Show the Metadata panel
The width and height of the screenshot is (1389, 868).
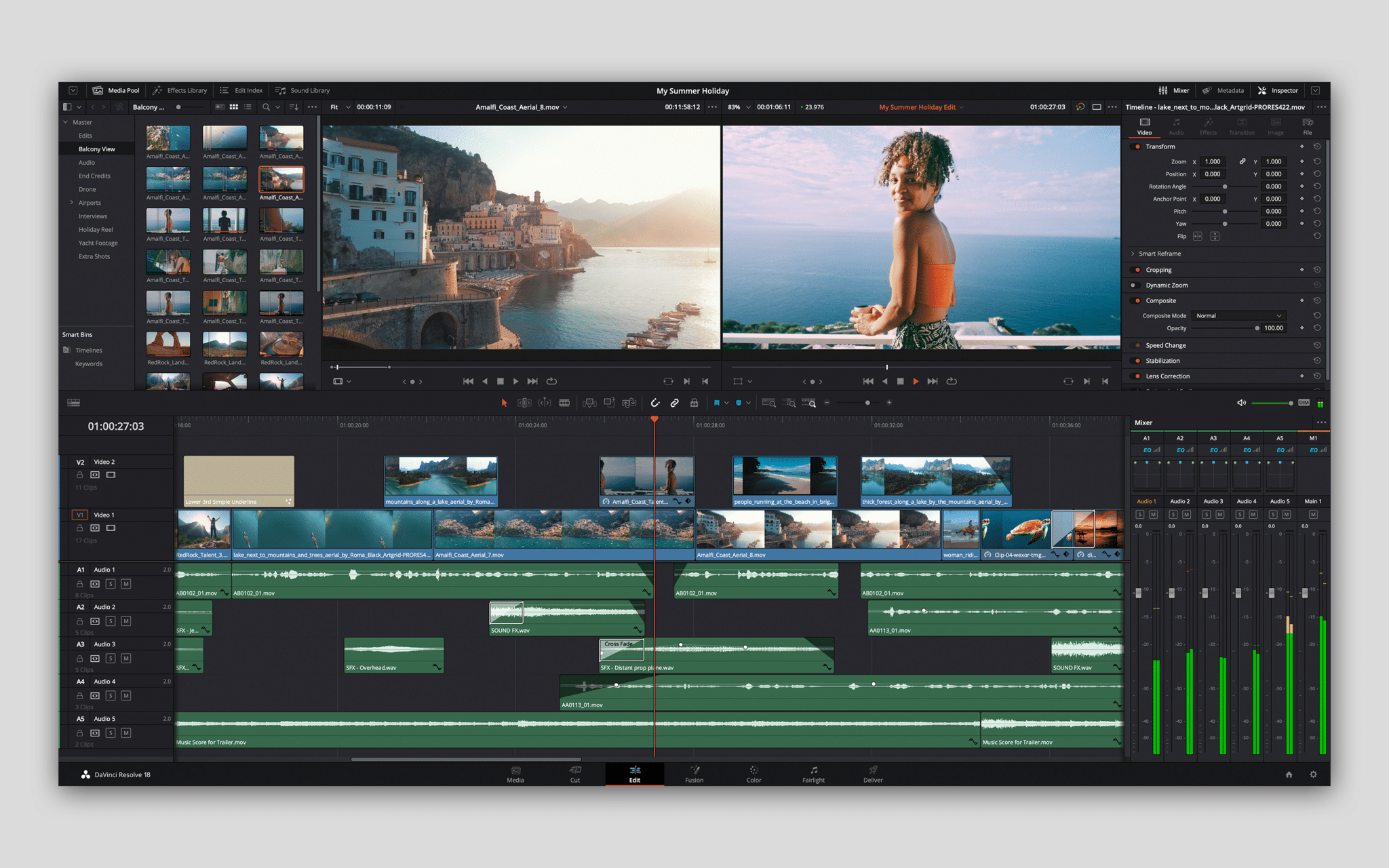[1223, 90]
